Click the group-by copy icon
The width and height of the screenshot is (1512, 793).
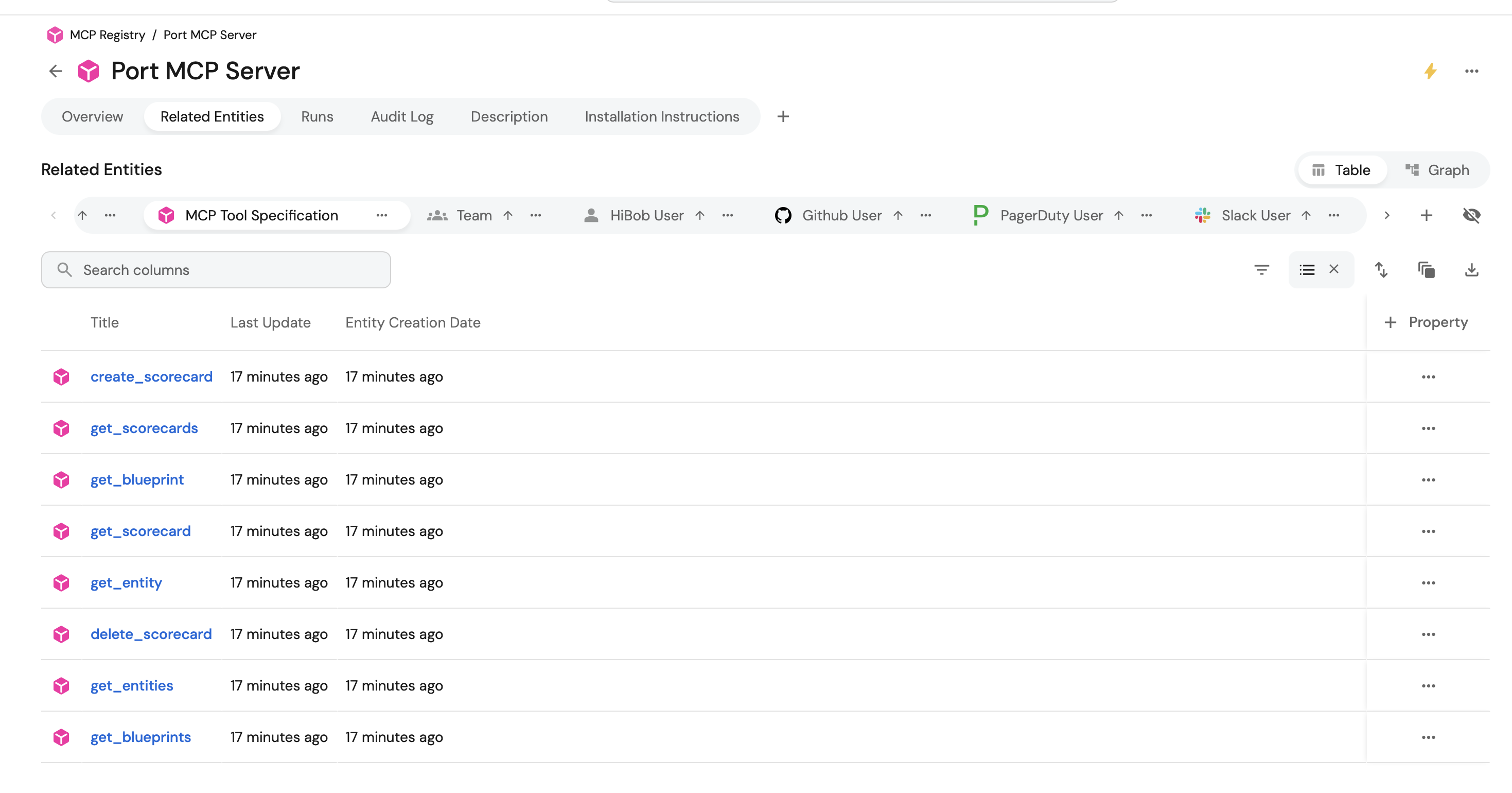pyautogui.click(x=1426, y=270)
